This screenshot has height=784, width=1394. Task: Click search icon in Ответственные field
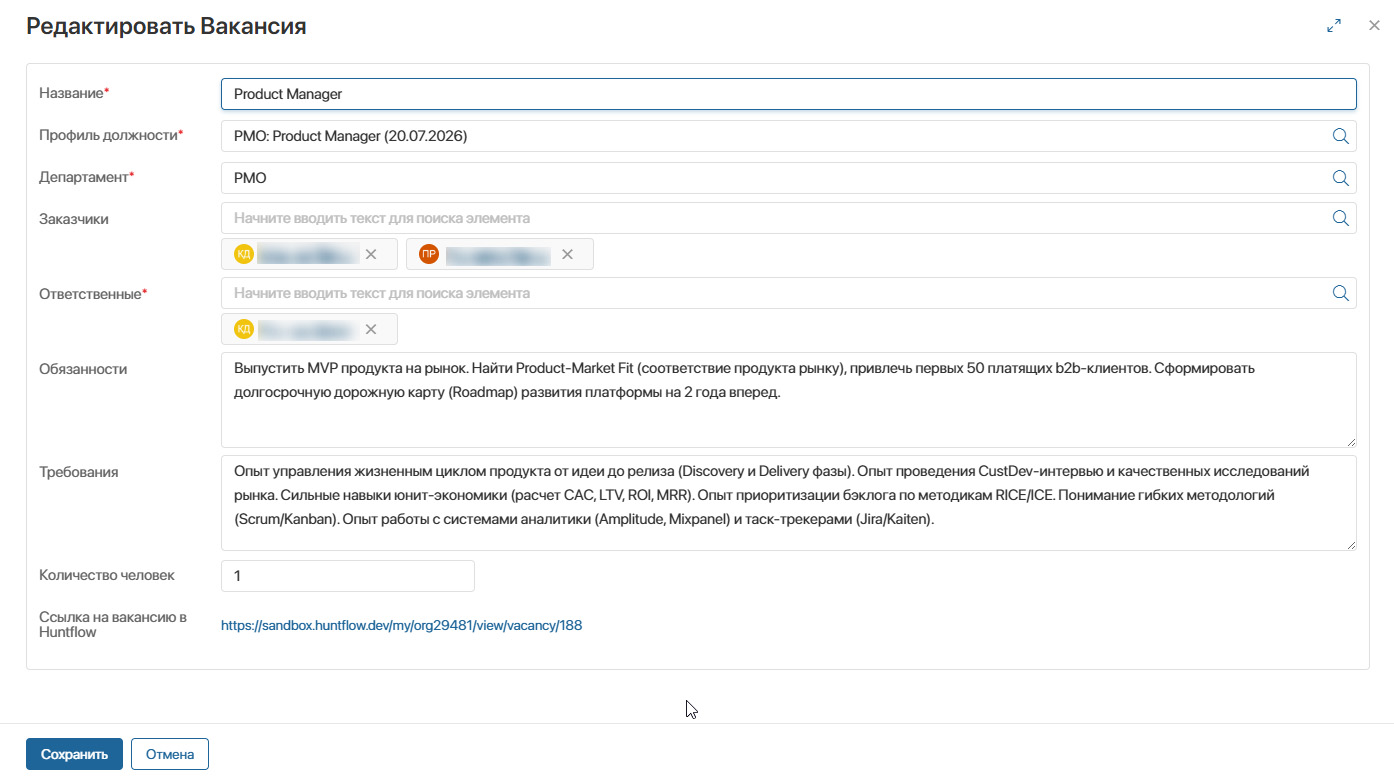[x=1340, y=293]
